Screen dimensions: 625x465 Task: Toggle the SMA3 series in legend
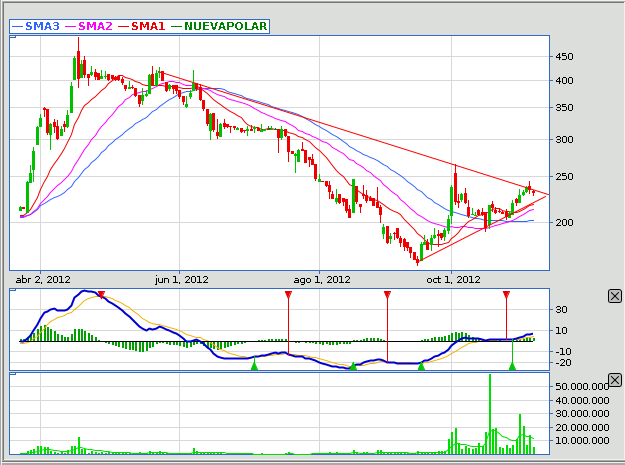tap(40, 26)
